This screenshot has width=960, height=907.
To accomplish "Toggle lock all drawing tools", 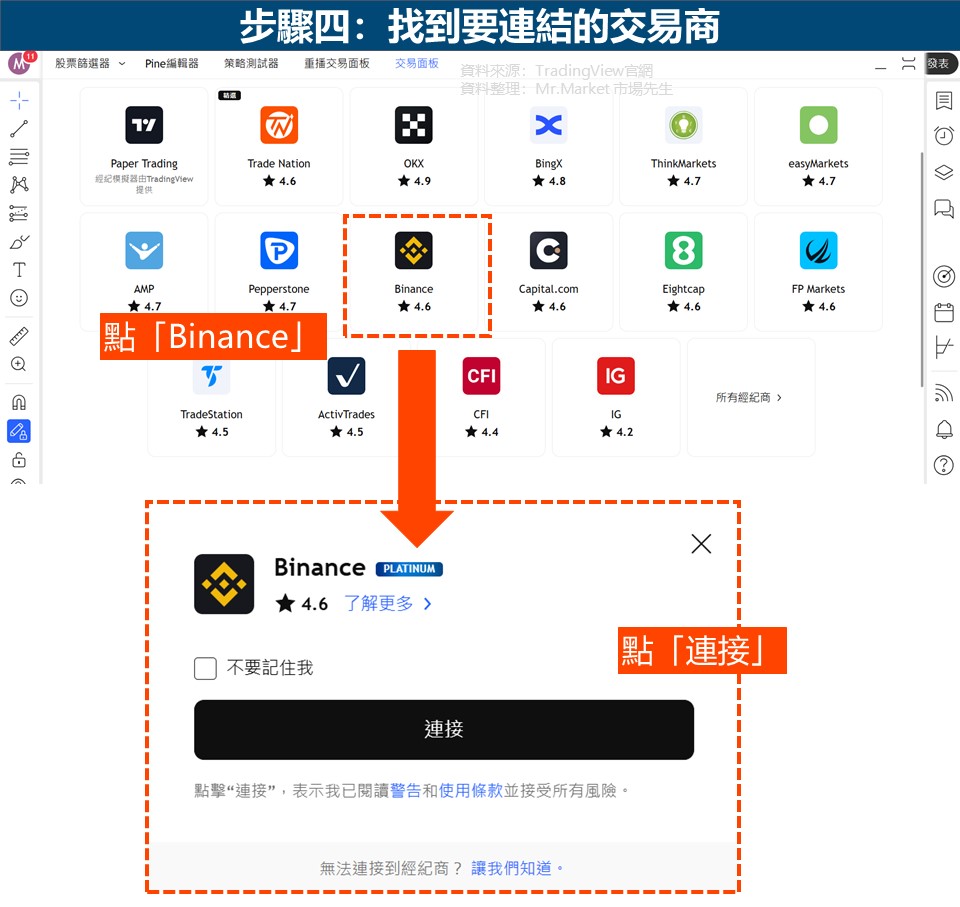I will click(x=19, y=459).
